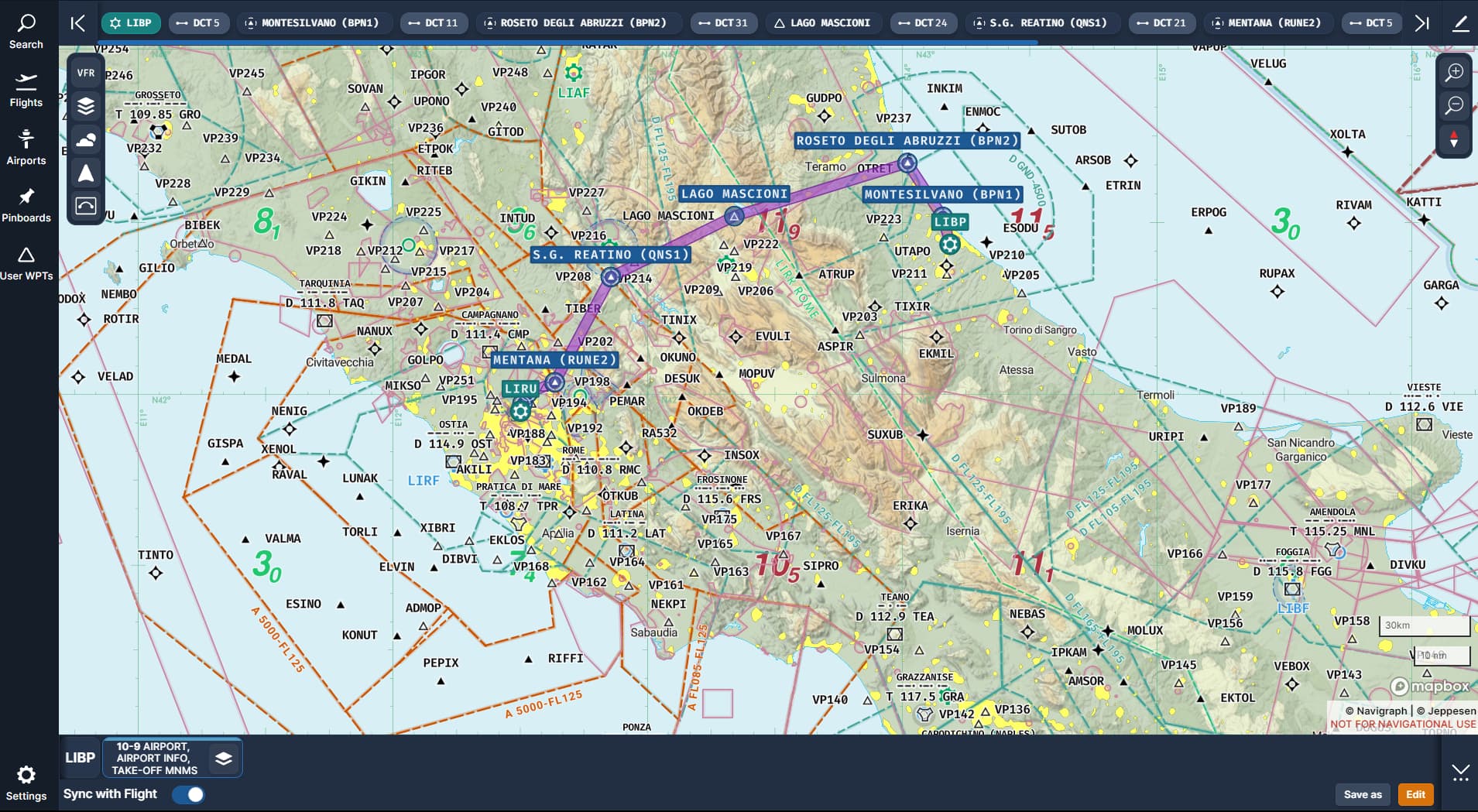
Task: Zoom in on the map
Action: click(1454, 72)
